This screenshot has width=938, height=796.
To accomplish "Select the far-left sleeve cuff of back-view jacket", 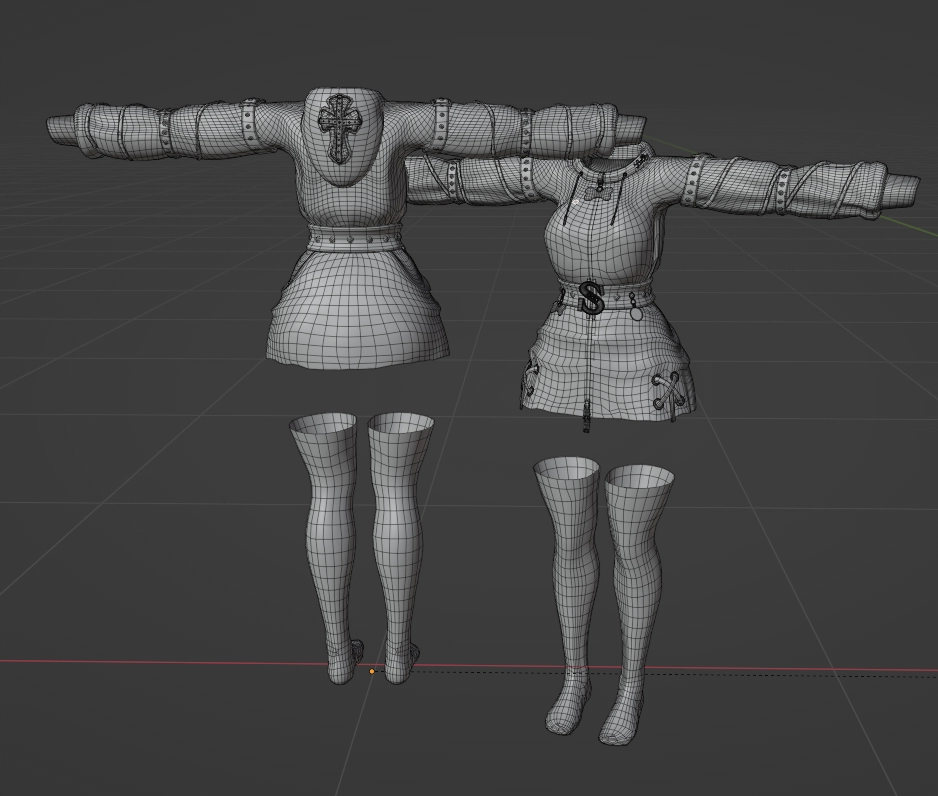I will pyautogui.click(x=62, y=130).
